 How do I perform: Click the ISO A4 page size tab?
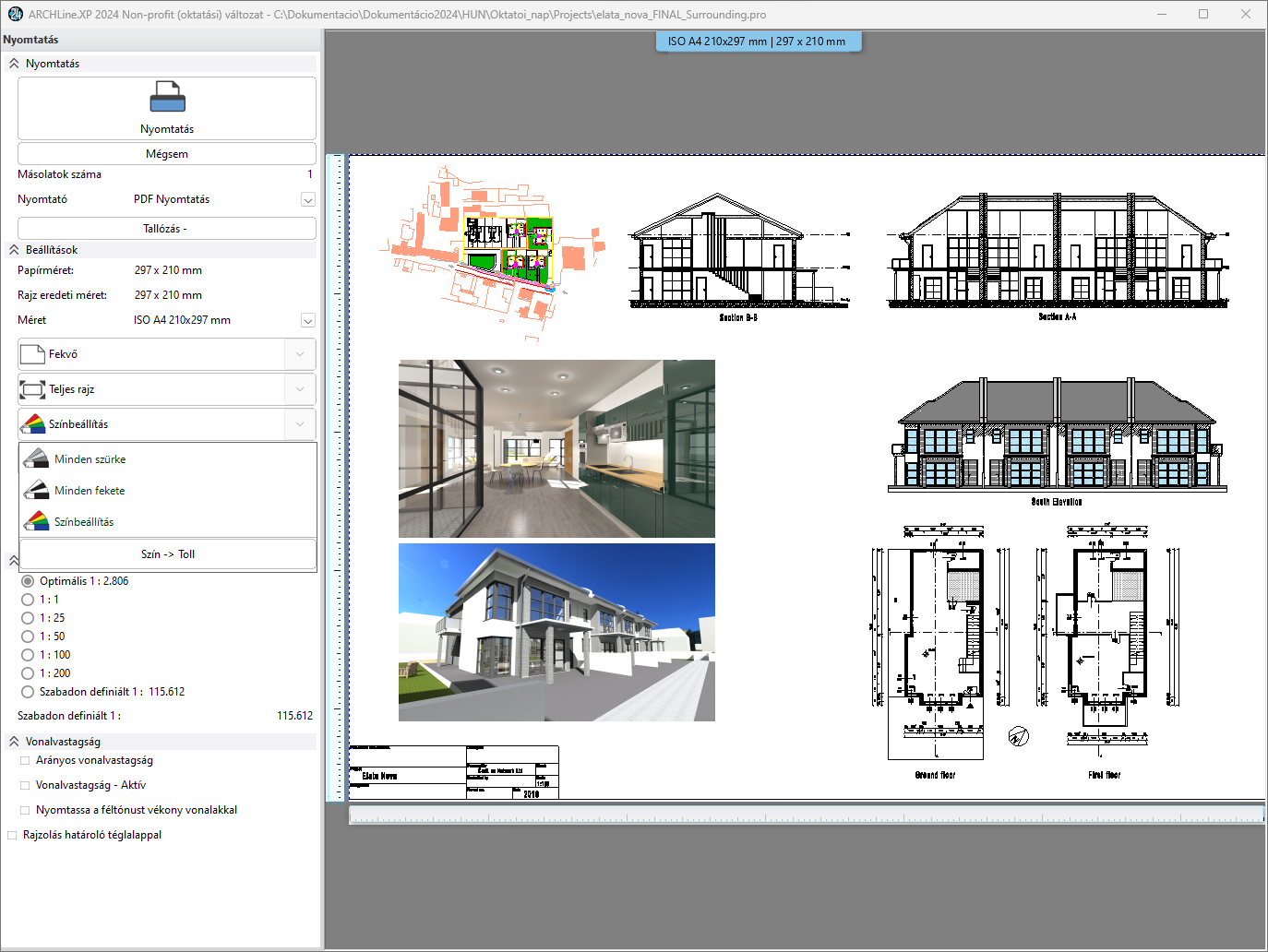click(x=758, y=42)
